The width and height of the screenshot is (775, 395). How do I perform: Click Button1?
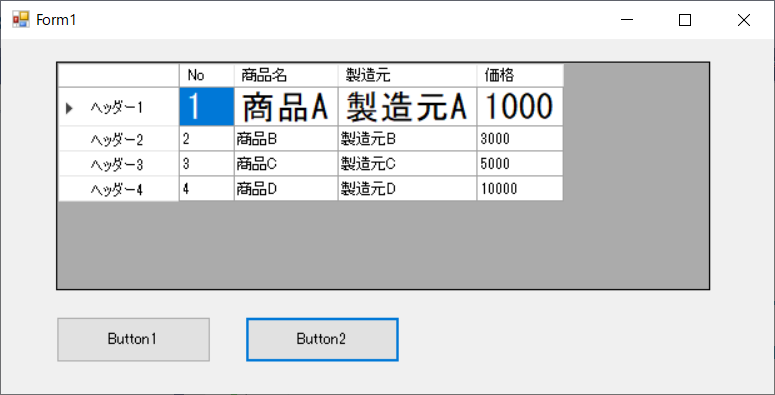pos(133,340)
